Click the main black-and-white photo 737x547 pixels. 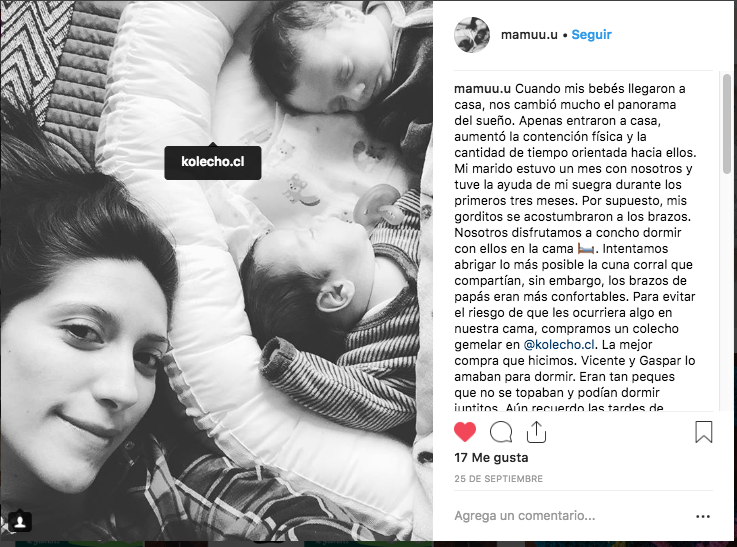(x=216, y=271)
